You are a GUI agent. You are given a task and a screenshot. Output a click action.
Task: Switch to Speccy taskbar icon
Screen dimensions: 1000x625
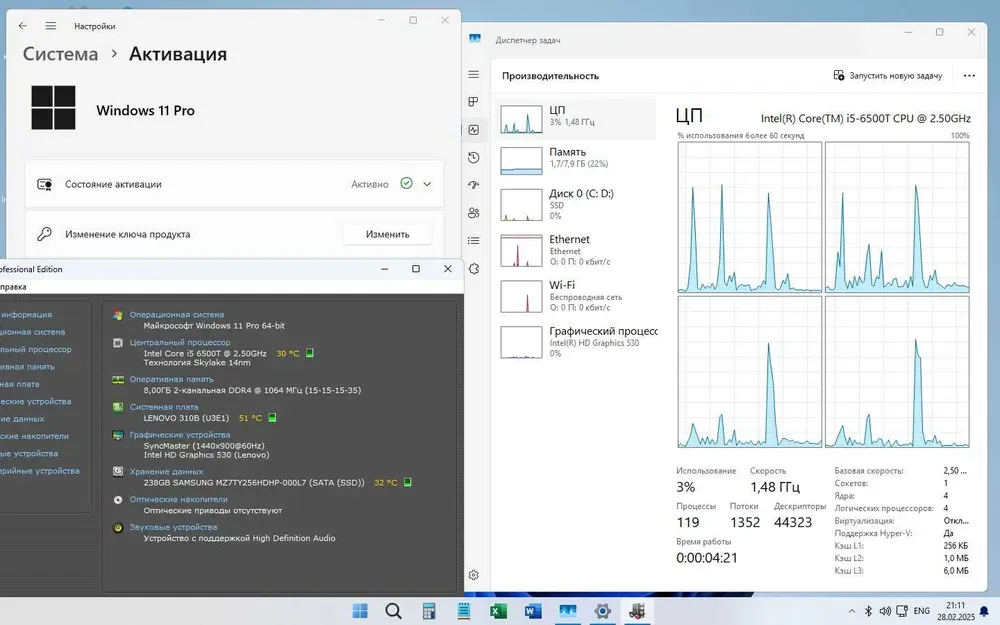[636, 611]
